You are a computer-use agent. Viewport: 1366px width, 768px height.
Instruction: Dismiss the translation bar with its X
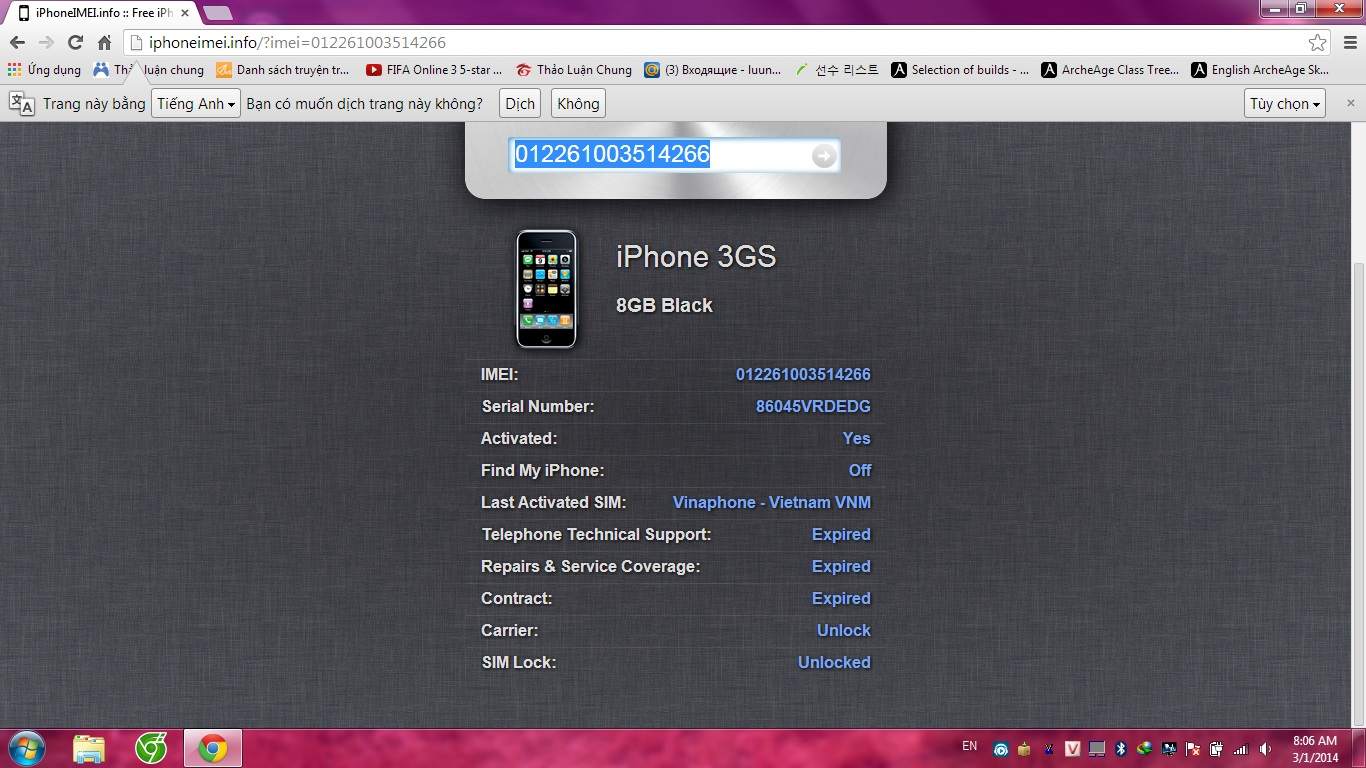pos(1350,103)
